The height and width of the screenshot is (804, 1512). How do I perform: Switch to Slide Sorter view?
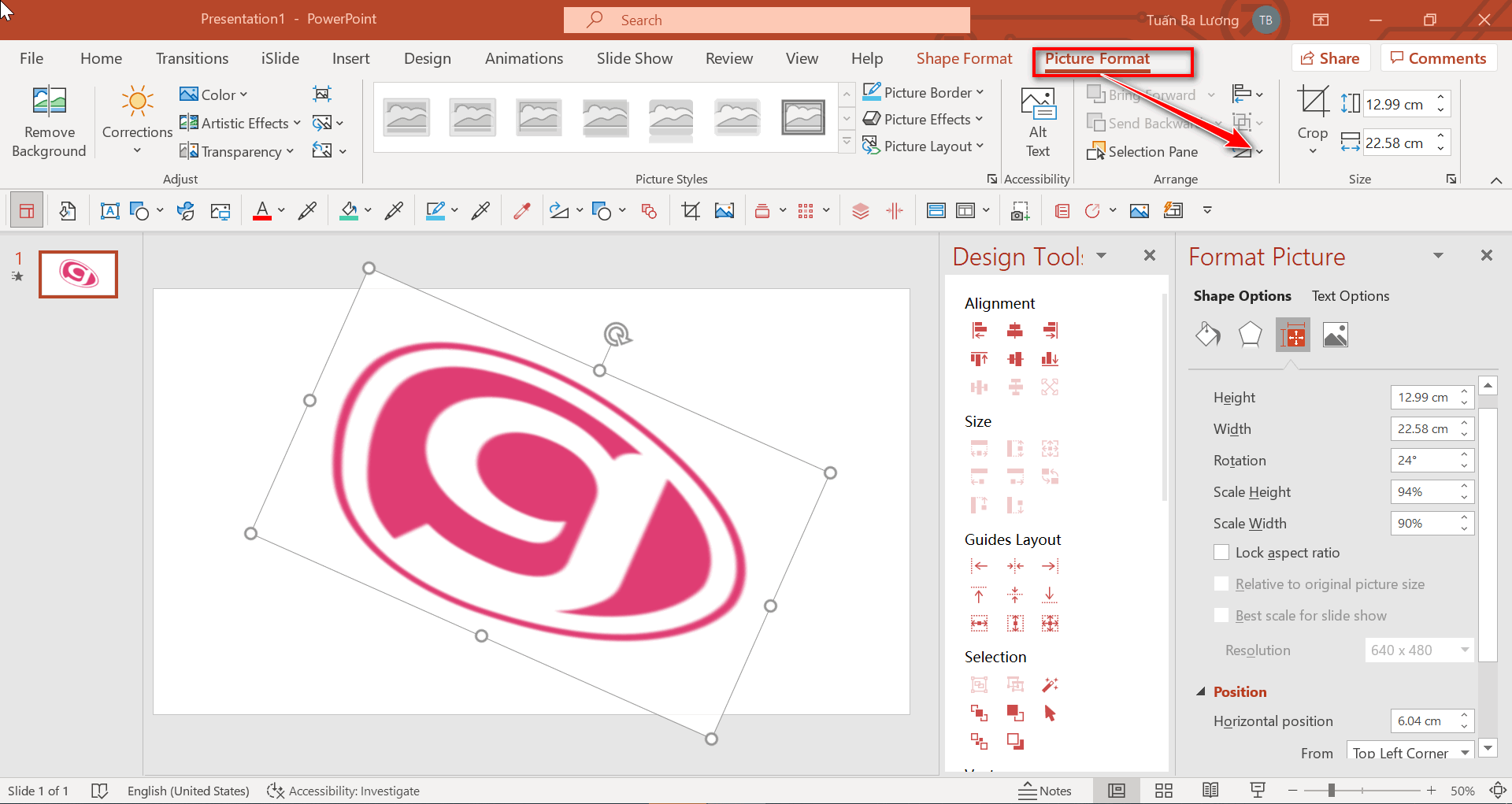coord(1163,791)
